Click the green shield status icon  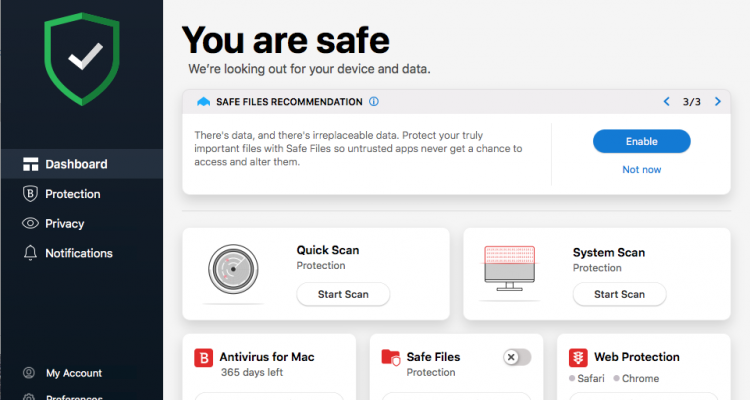point(82,59)
